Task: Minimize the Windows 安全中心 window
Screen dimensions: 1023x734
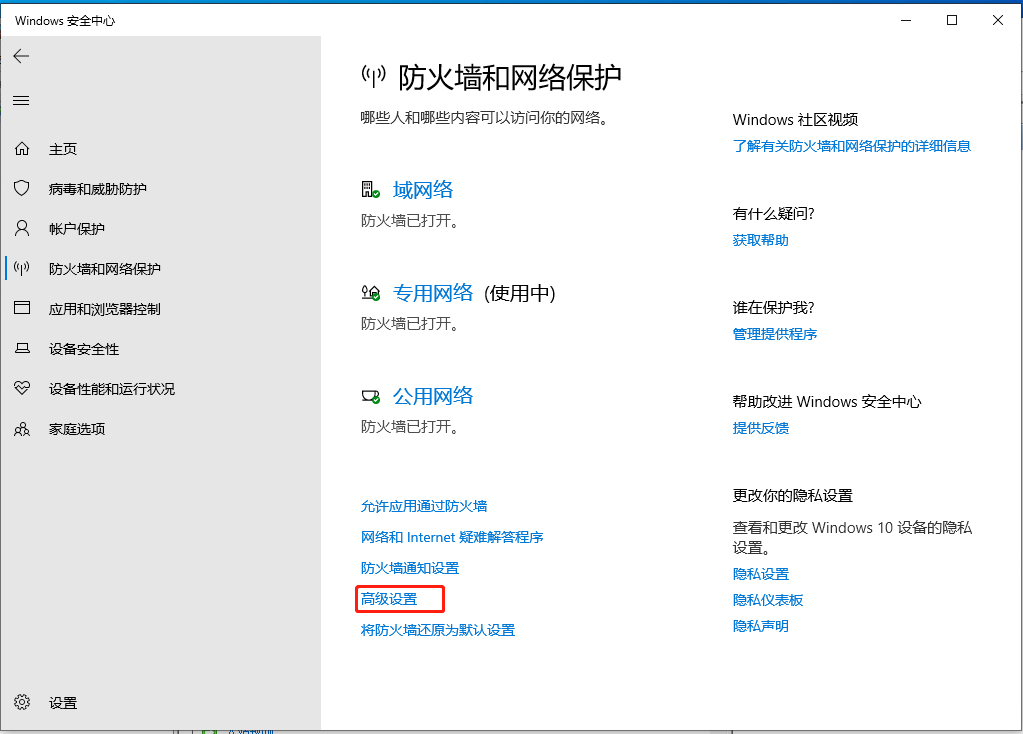Action: [906, 20]
